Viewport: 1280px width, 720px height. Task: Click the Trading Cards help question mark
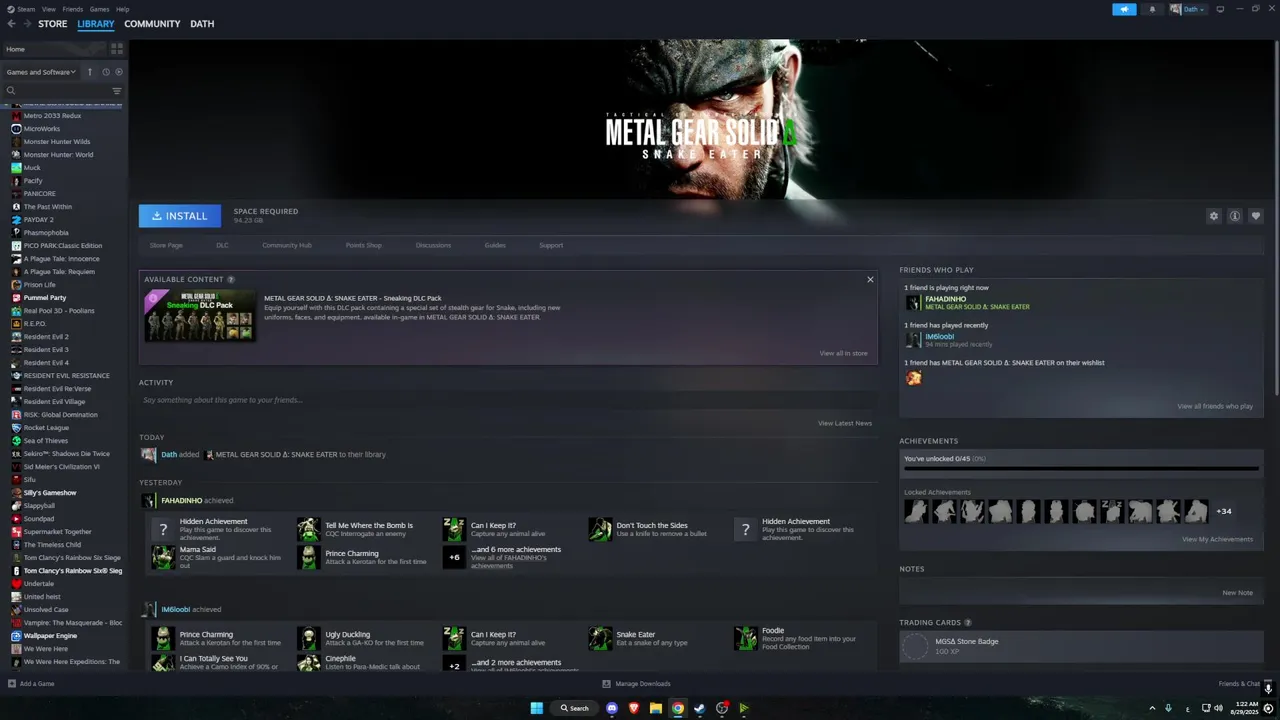click(968, 623)
